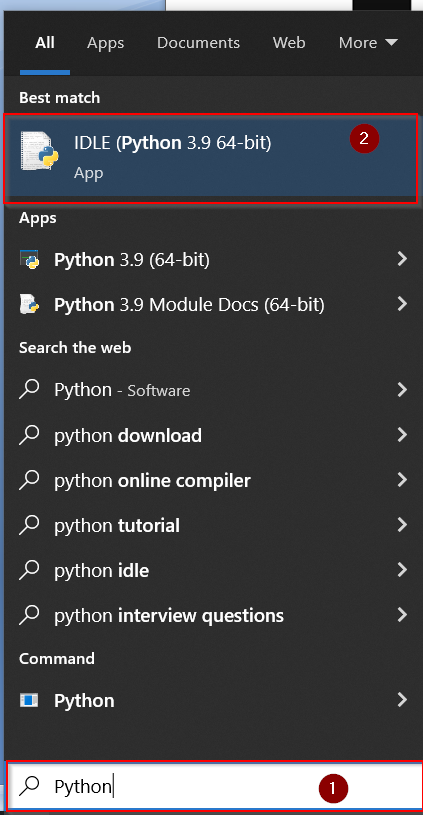This screenshot has width=423, height=815.
Task: Select the All tab
Action: point(45,43)
